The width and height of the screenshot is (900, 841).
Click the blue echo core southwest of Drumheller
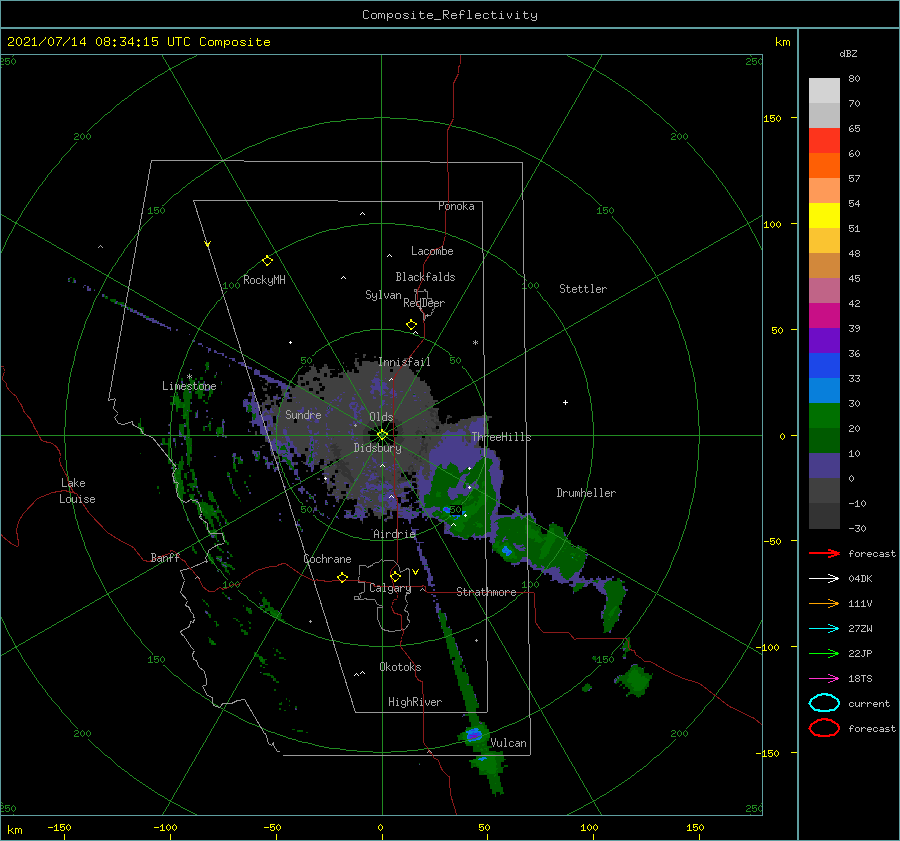pyautogui.click(x=506, y=551)
